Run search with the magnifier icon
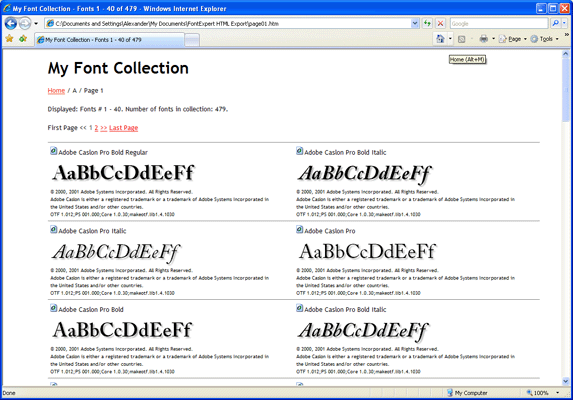Image resolution: width=573 pixels, height=400 pixels. click(555, 24)
